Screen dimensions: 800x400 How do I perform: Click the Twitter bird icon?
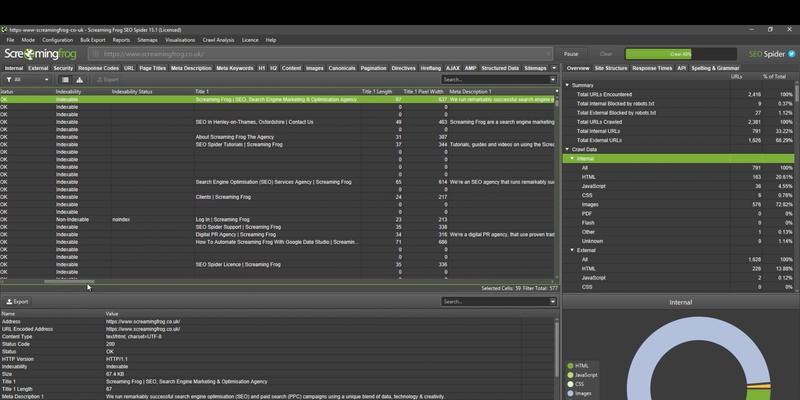[x=791, y=54]
